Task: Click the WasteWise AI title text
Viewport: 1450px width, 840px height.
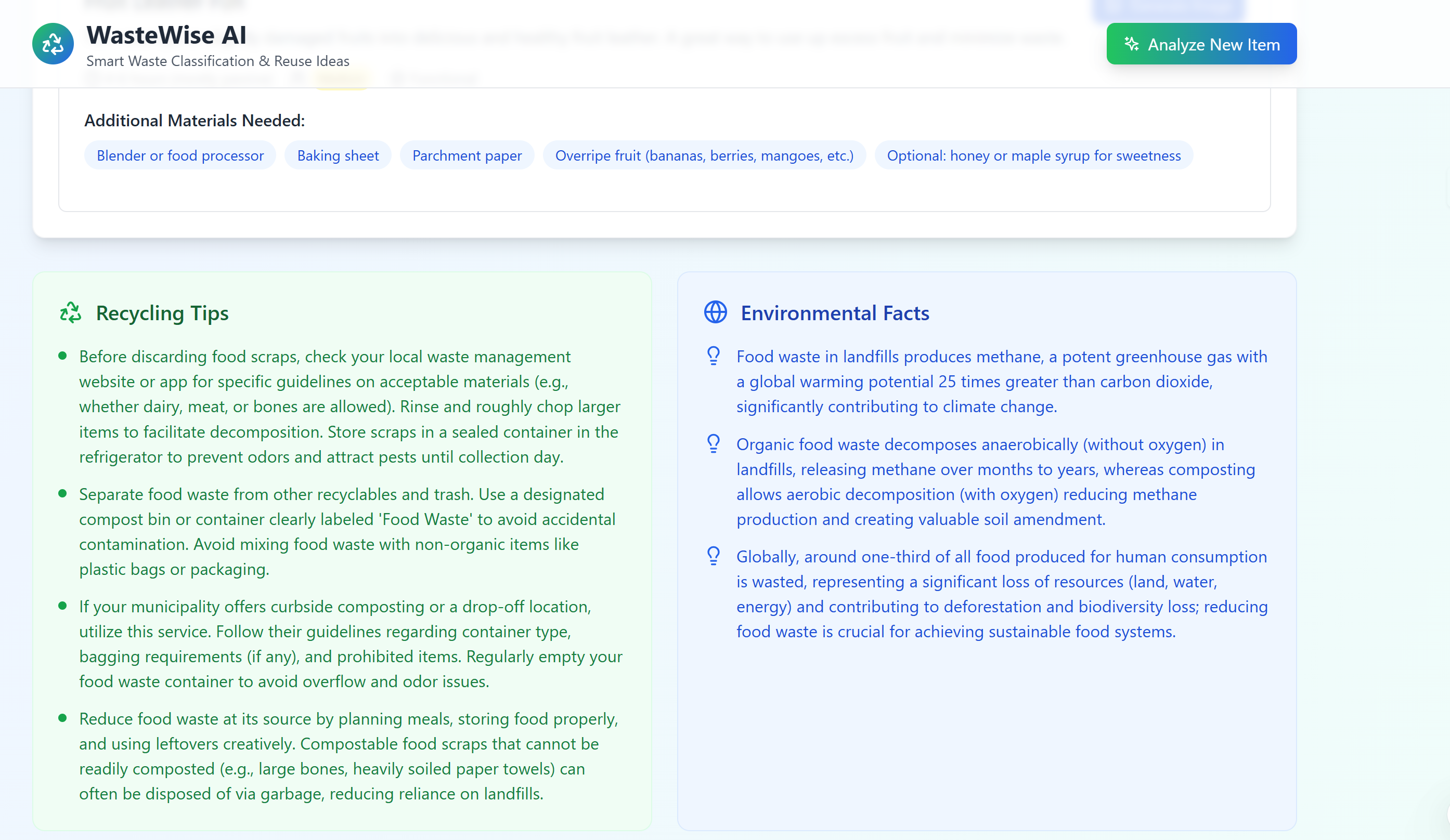Action: click(x=166, y=35)
